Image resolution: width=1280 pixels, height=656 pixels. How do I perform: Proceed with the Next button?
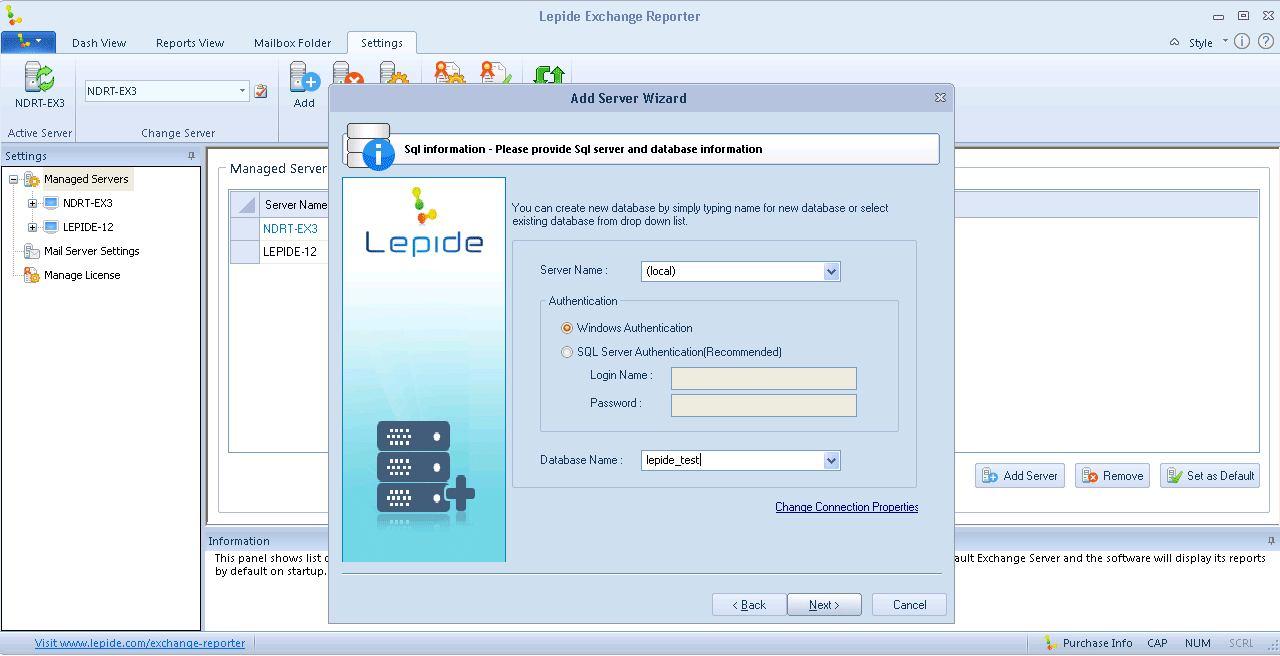coord(824,605)
